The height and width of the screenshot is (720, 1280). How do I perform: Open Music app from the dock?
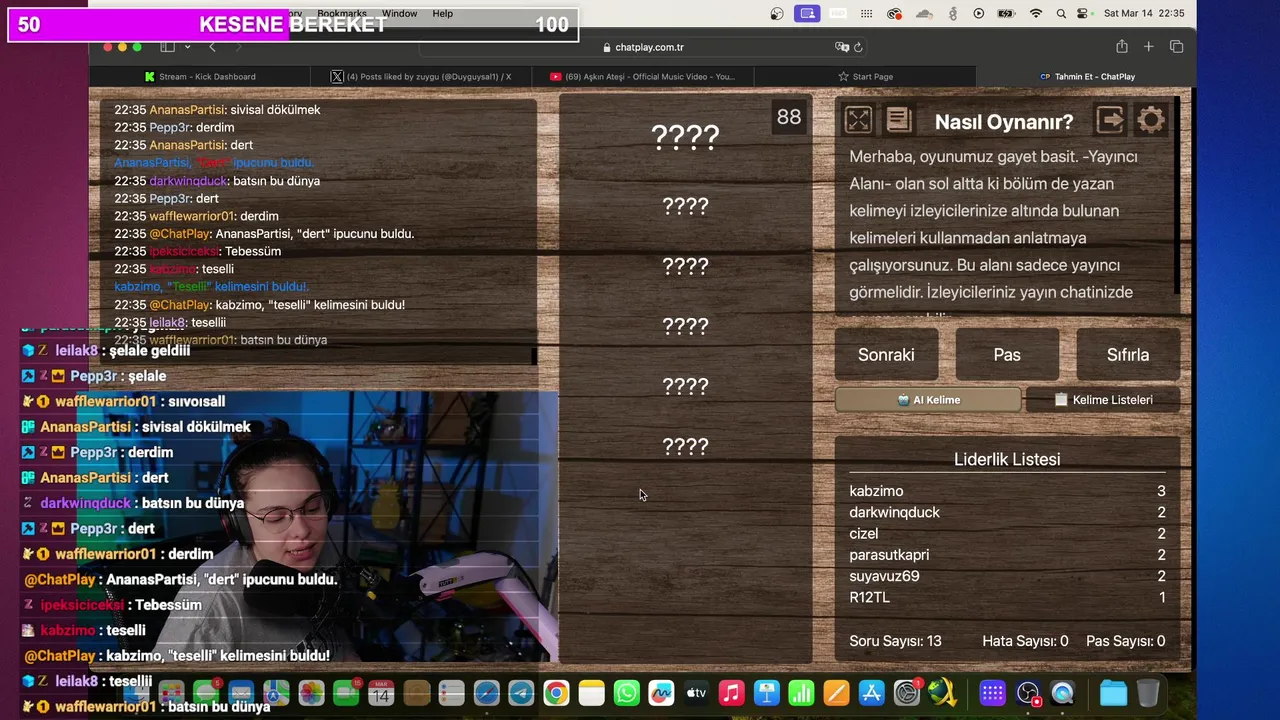[x=731, y=693]
